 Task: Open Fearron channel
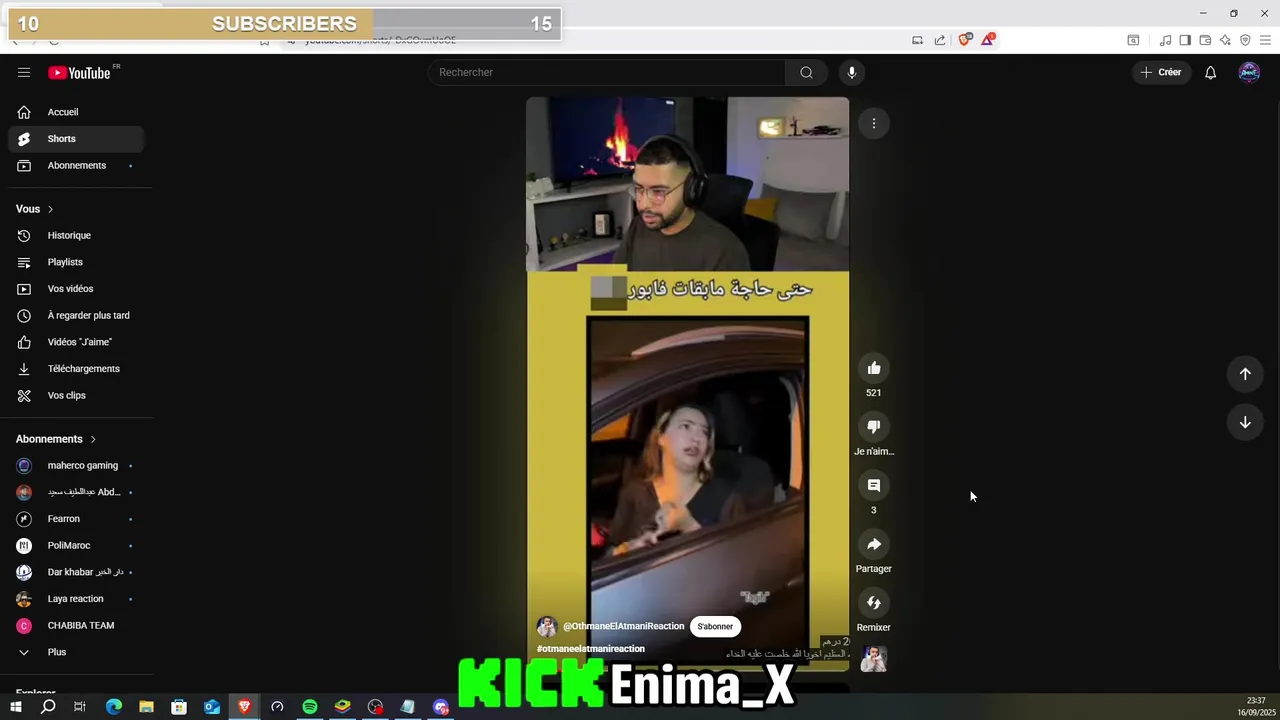pyautogui.click(x=76, y=519)
